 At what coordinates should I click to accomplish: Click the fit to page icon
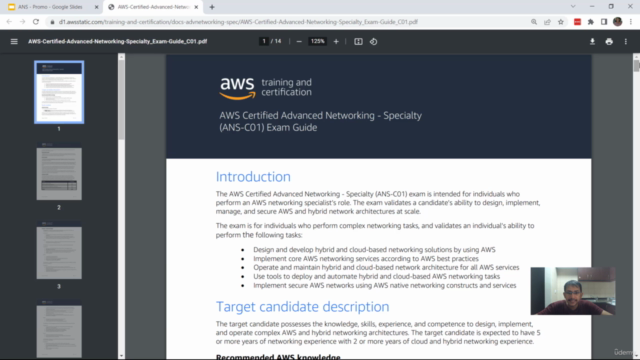point(358,41)
